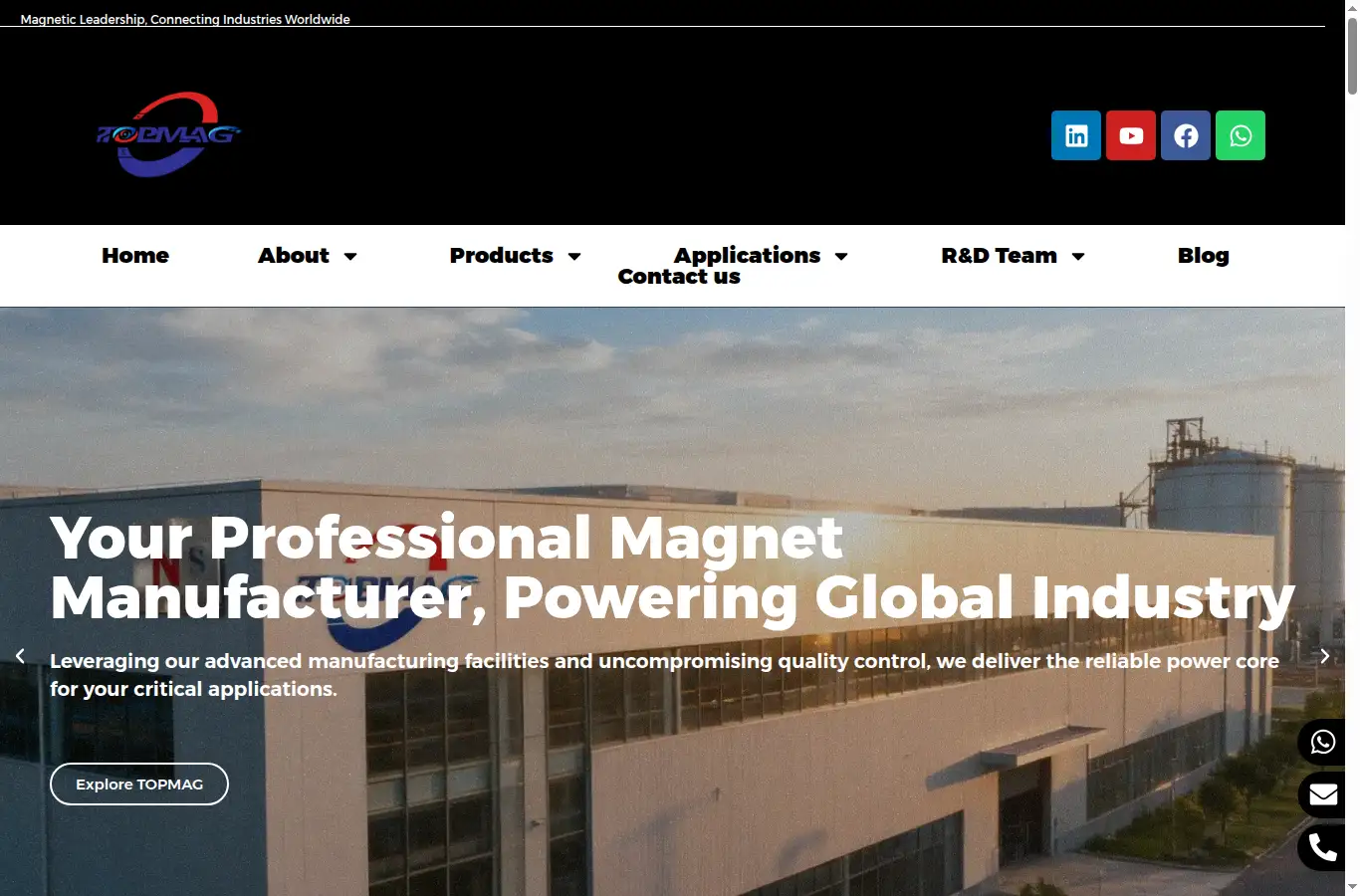Click the floating WhatsApp chat icon

[x=1322, y=742]
